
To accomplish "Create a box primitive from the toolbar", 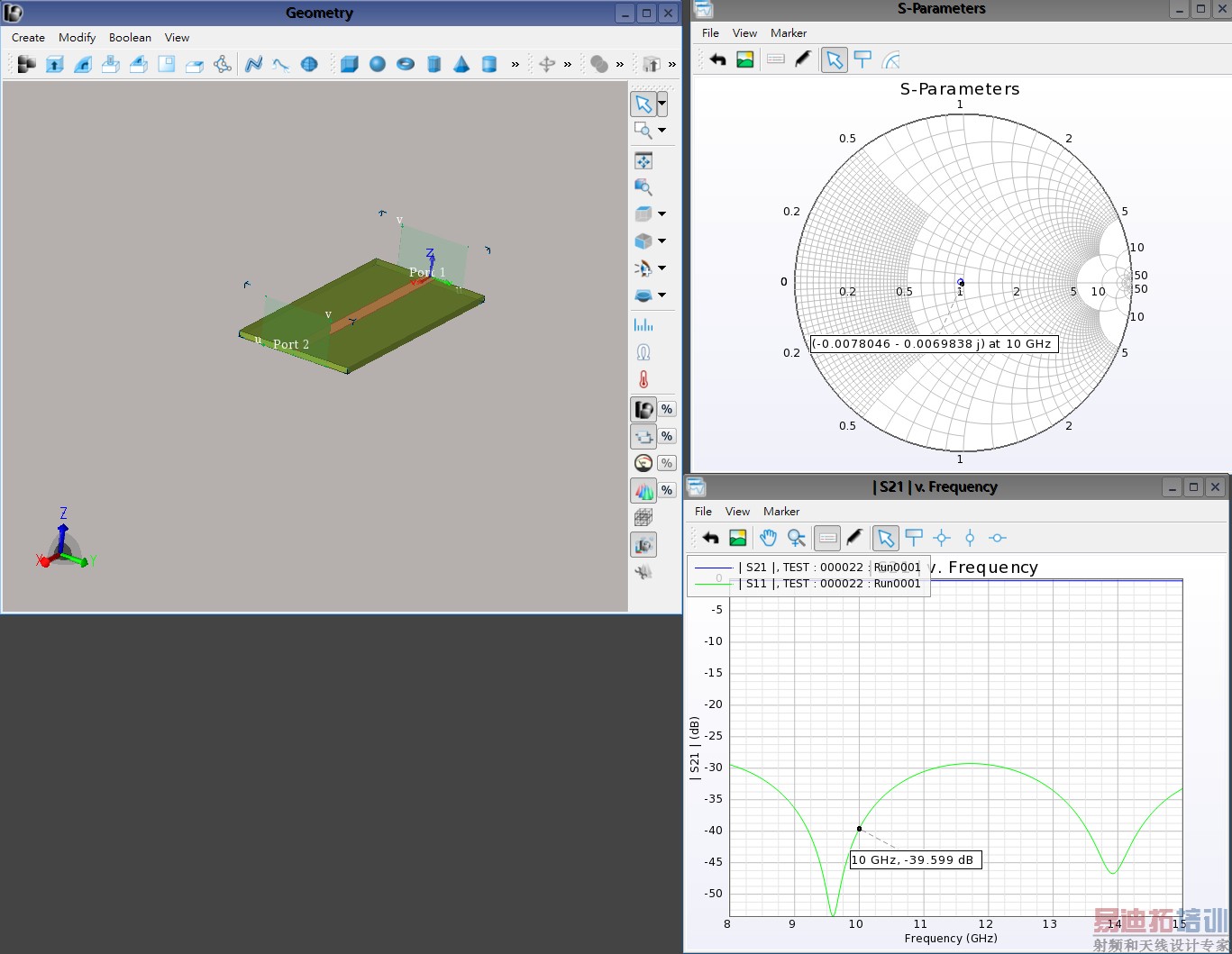I will pos(350,64).
